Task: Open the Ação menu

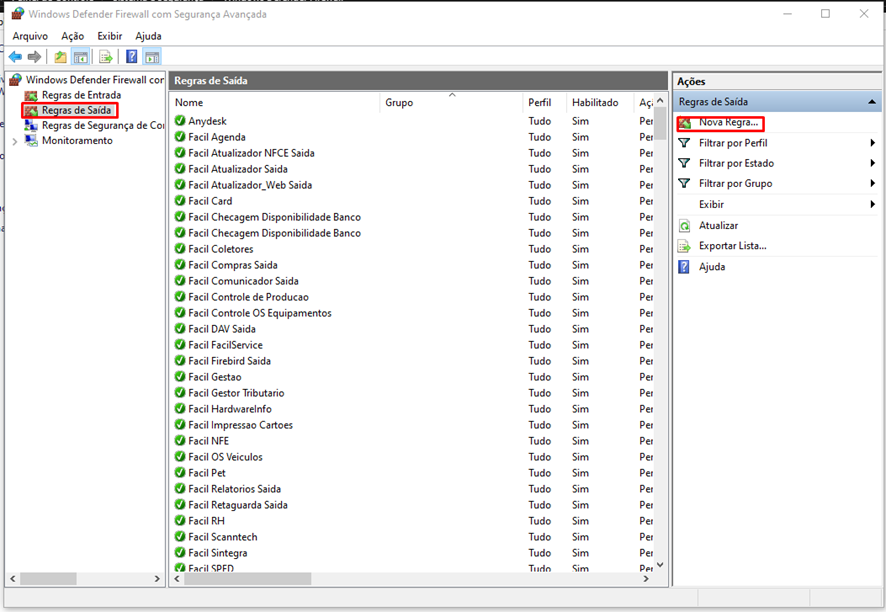Action: point(72,36)
